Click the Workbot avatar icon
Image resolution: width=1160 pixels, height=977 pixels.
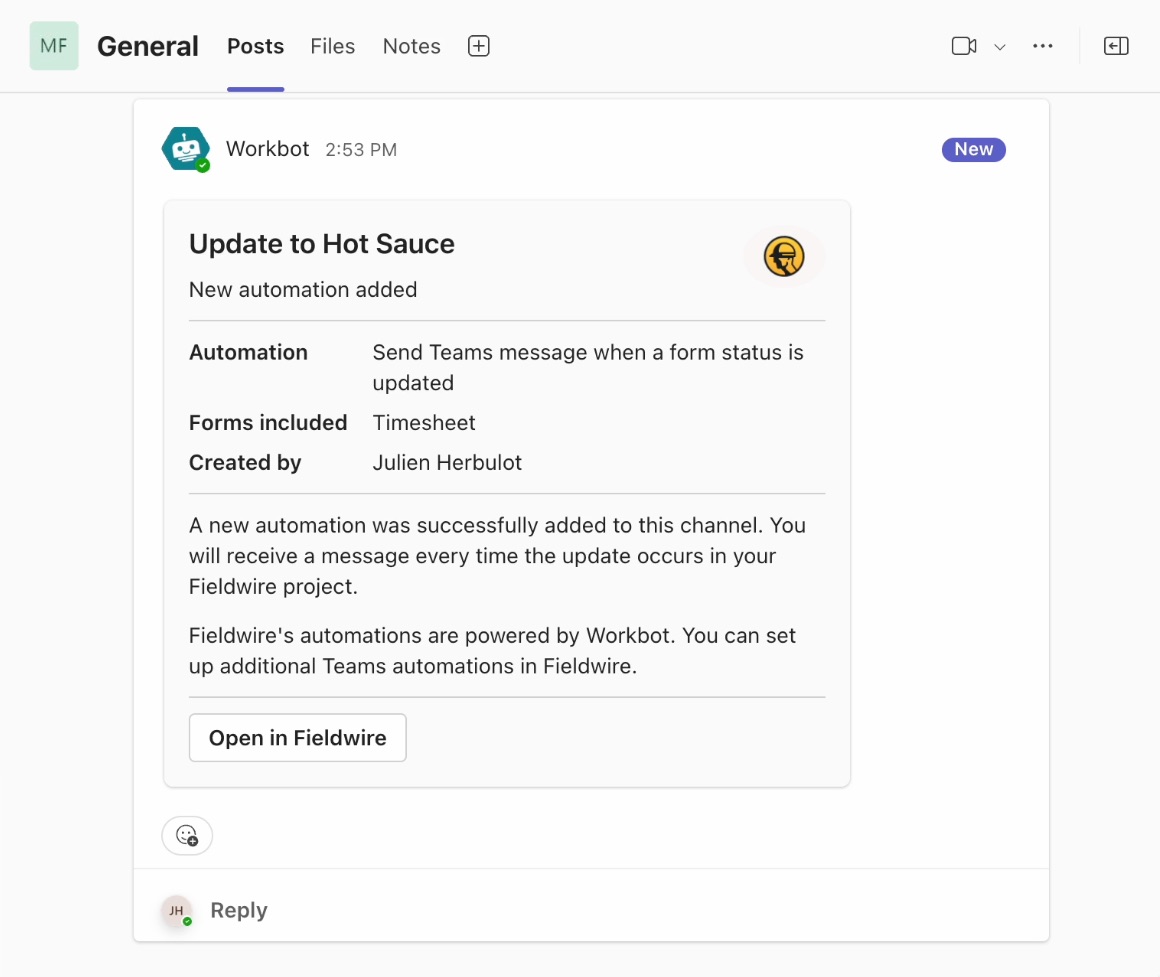point(186,149)
